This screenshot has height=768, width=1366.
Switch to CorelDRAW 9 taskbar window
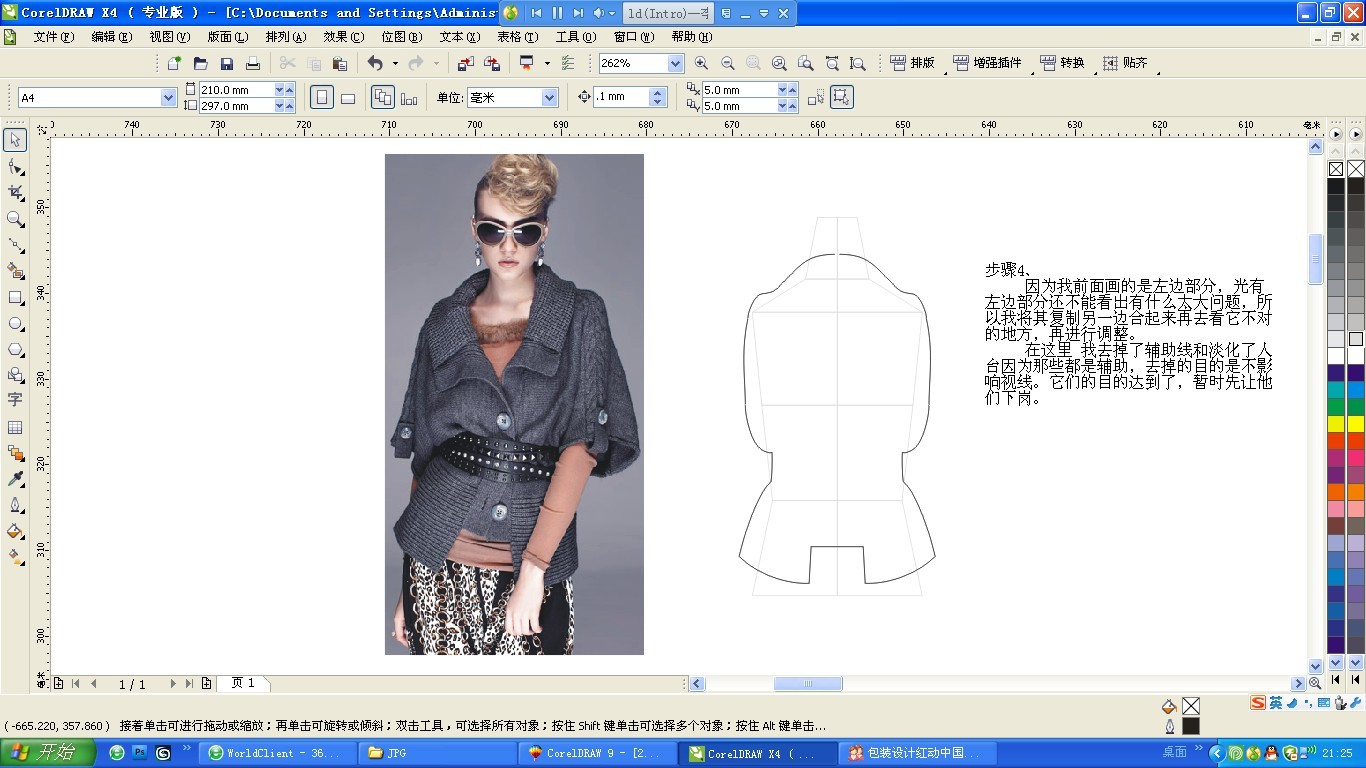click(596, 753)
